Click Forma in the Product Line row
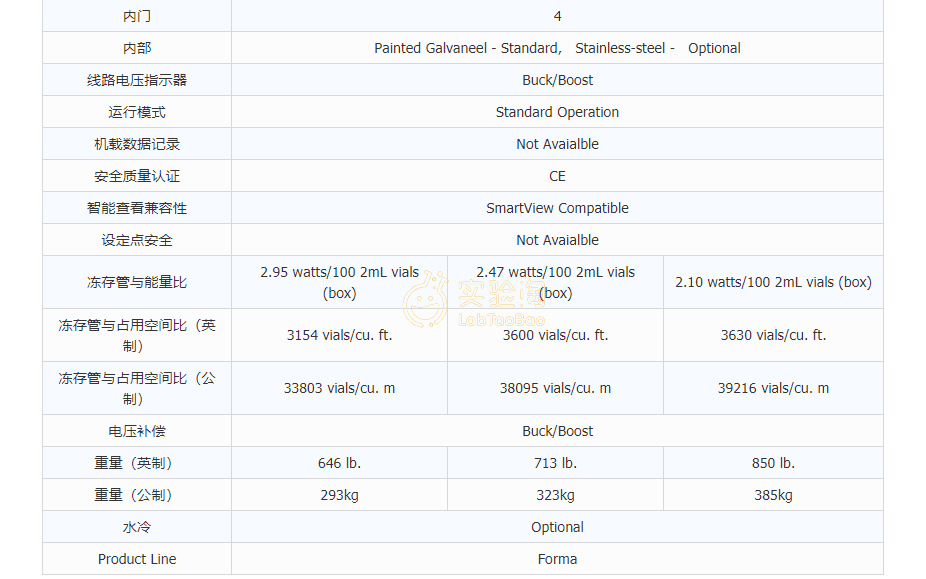This screenshot has width=926, height=579. coord(557,559)
